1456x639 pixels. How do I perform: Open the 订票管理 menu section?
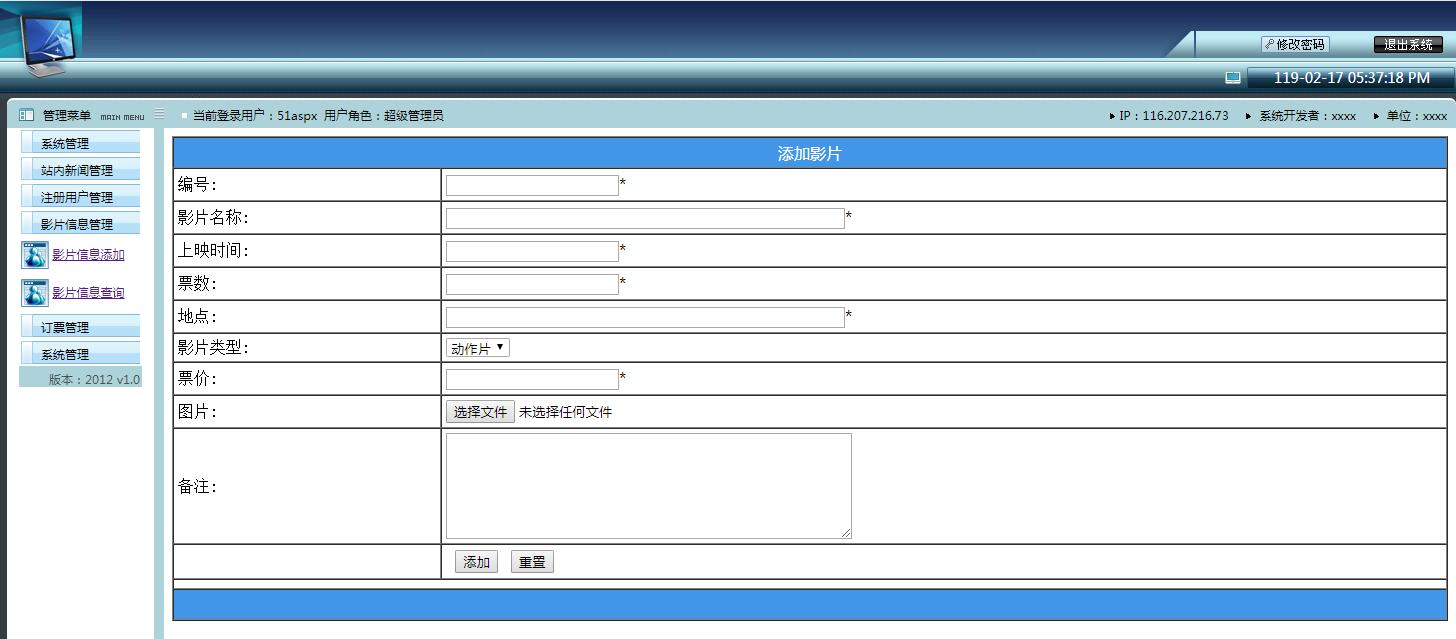coord(79,328)
